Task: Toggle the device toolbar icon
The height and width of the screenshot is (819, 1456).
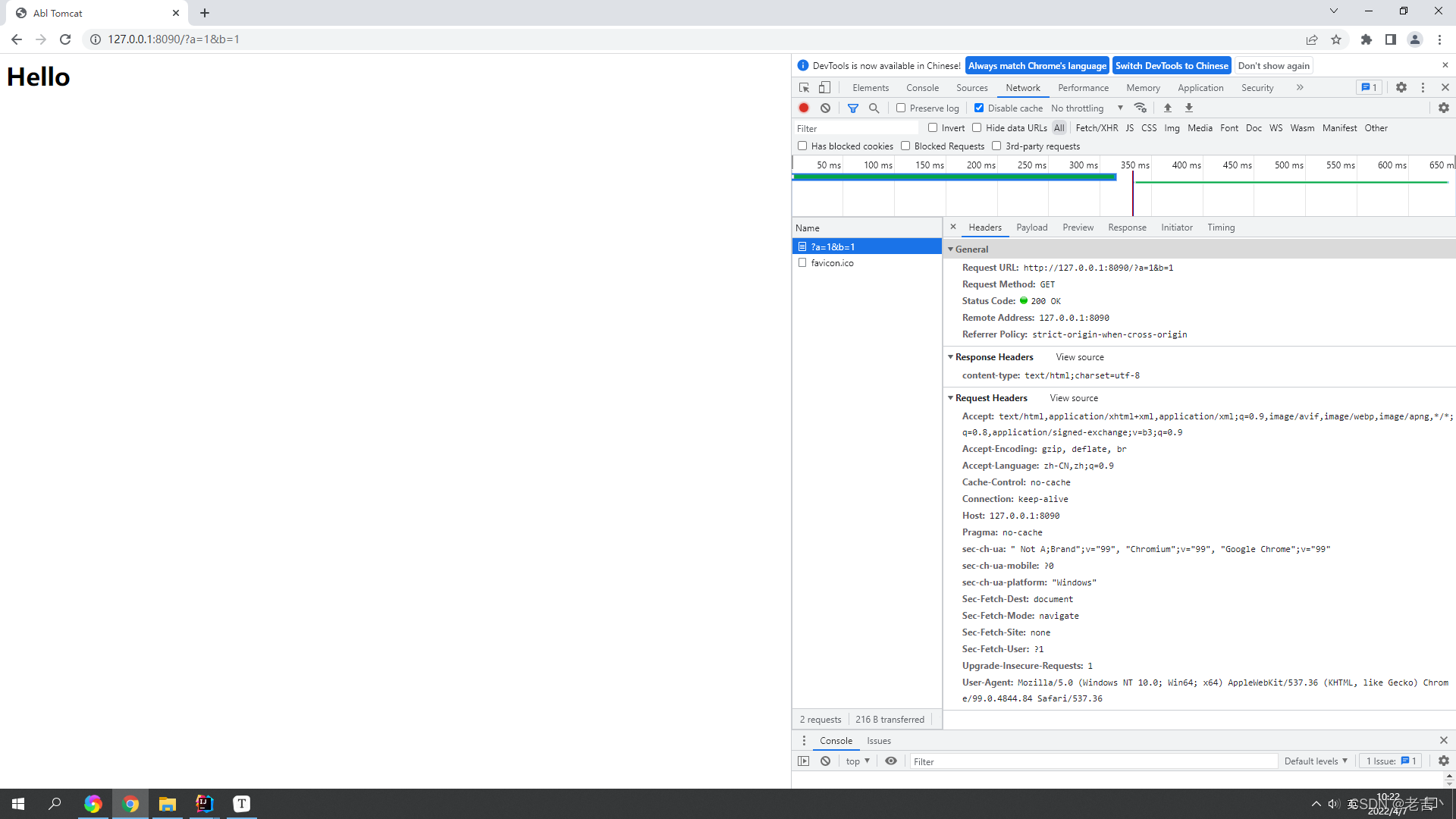Action: [x=824, y=87]
